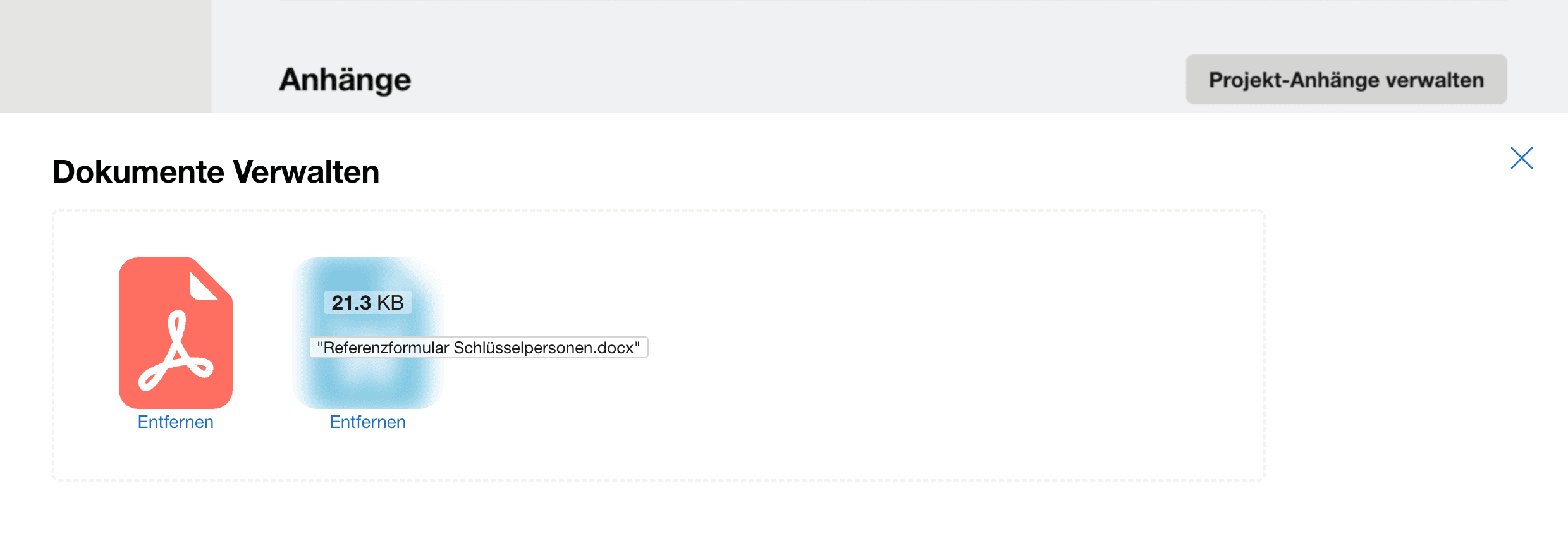Click Entfernen below the blue file preview
This screenshot has width=1568, height=560.
tap(368, 422)
